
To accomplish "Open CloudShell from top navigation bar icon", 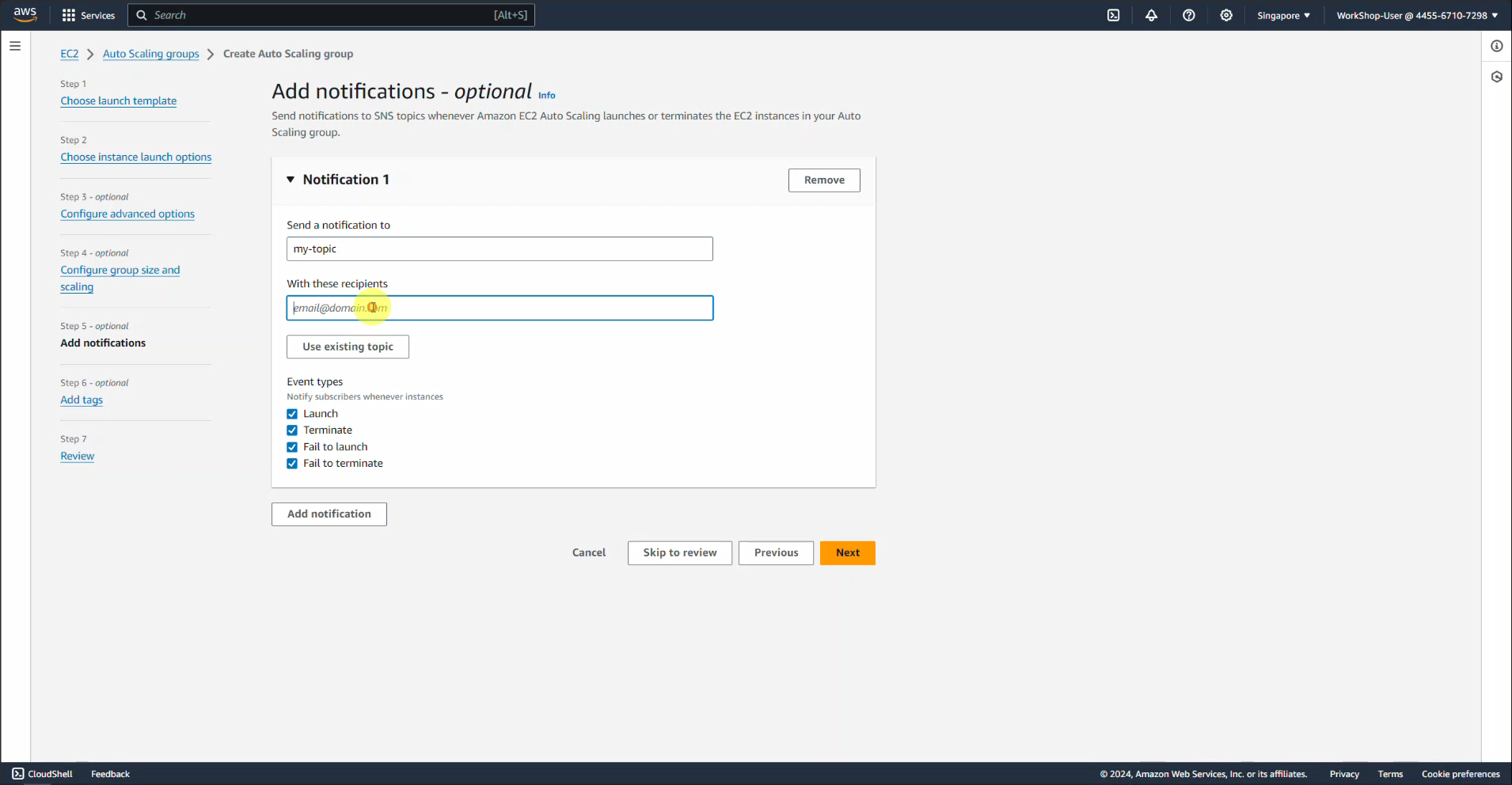I will click(x=1113, y=15).
